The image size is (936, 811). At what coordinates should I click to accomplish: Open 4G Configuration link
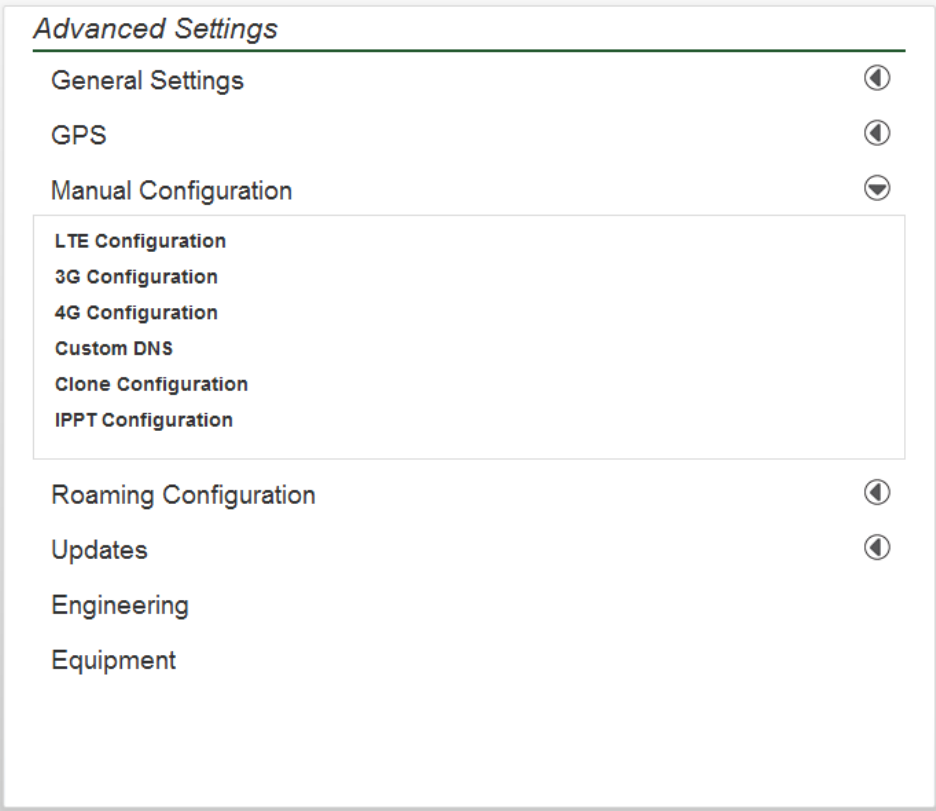pos(136,313)
